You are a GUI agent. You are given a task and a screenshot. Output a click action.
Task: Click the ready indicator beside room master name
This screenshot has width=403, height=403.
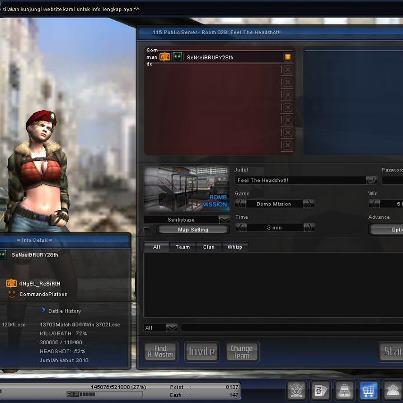[x=287, y=57]
